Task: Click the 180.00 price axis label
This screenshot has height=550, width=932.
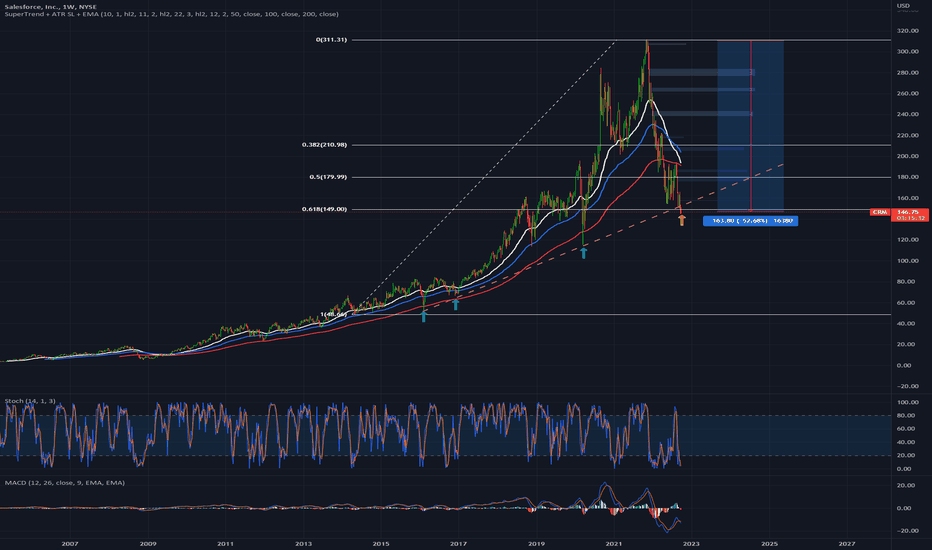Action: (908, 177)
